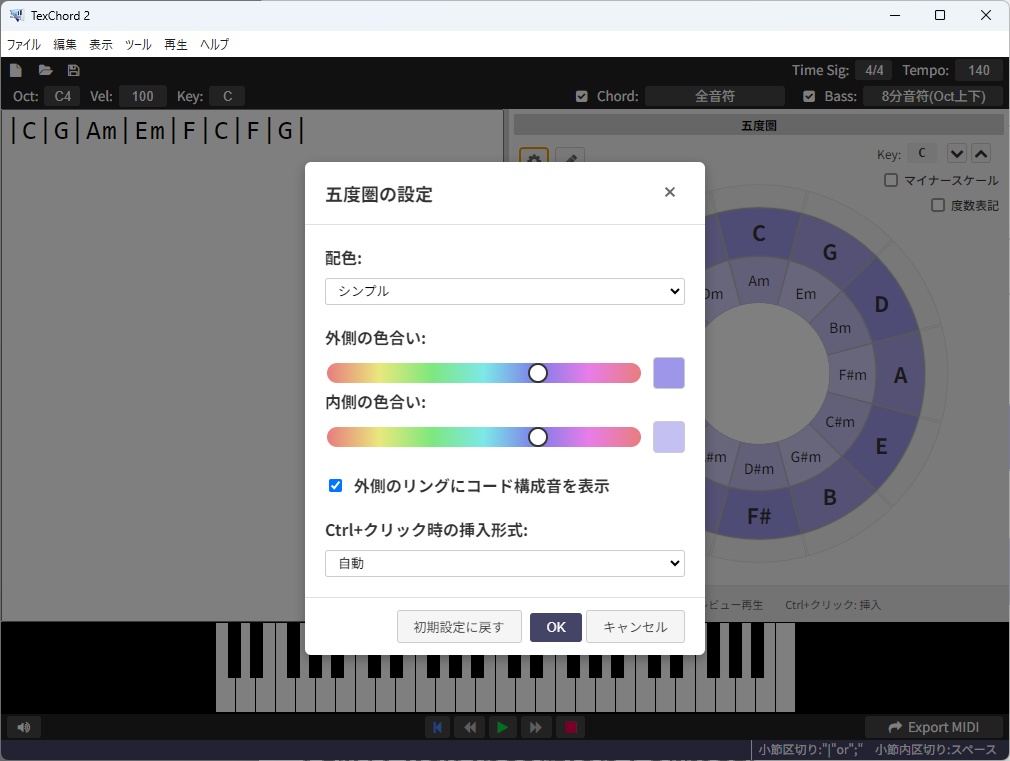Open the 再生 menu
The height and width of the screenshot is (761, 1010).
[x=175, y=44]
